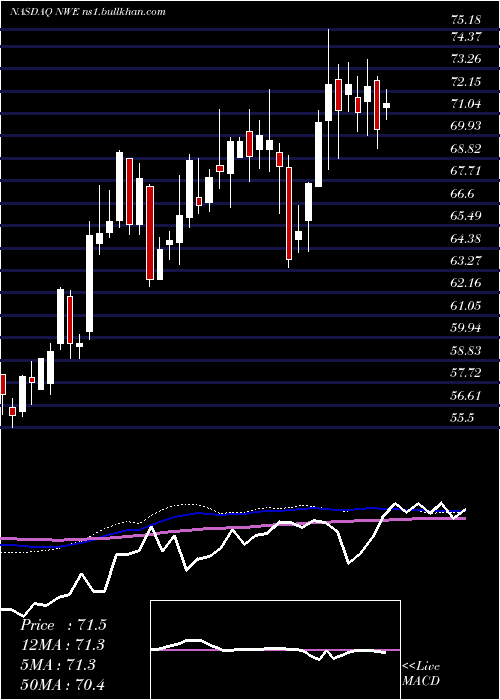Screen dimensions: 500x700
Task: Click the 73.26 price axis label
Action: 465,59
